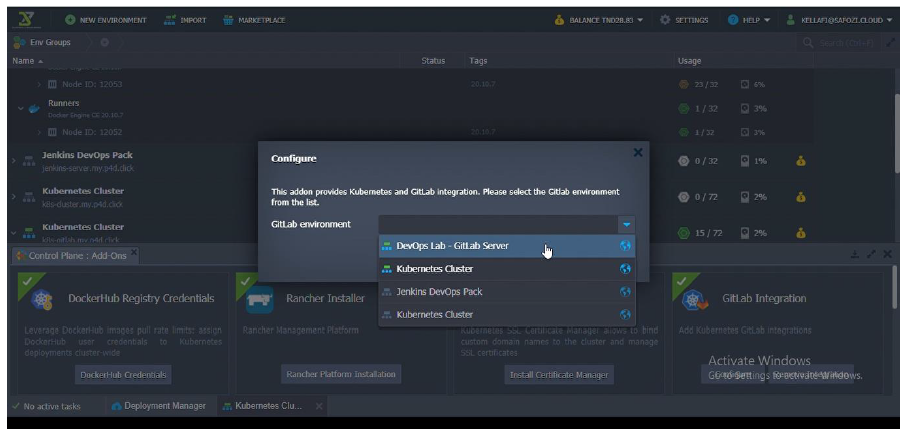This screenshot has width=904, height=436.
Task: Click the Usage column header
Action: point(689,61)
